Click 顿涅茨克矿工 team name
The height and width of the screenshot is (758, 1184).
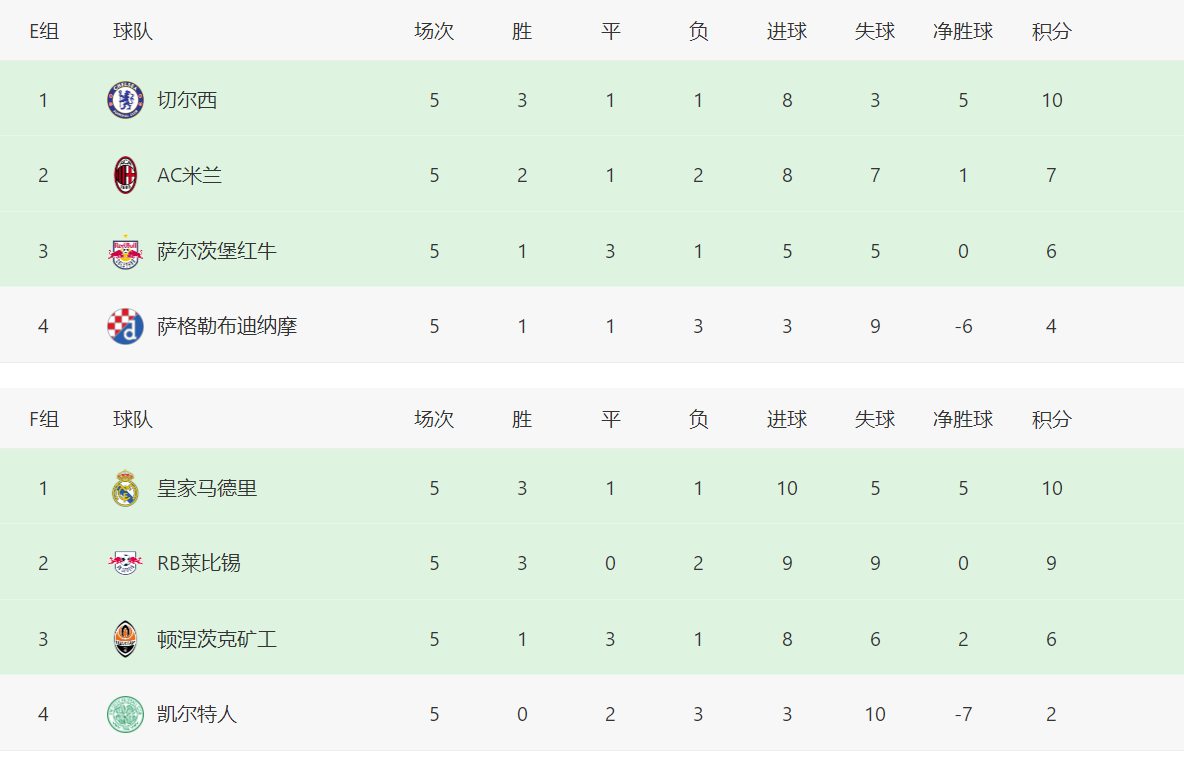(217, 639)
